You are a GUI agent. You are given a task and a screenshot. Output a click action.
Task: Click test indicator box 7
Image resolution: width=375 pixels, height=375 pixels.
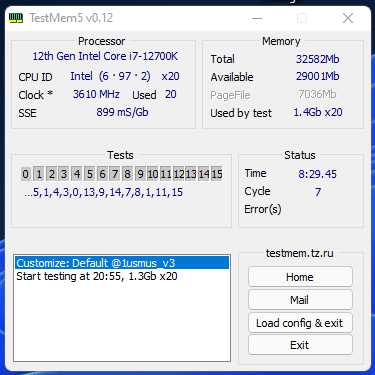click(115, 174)
